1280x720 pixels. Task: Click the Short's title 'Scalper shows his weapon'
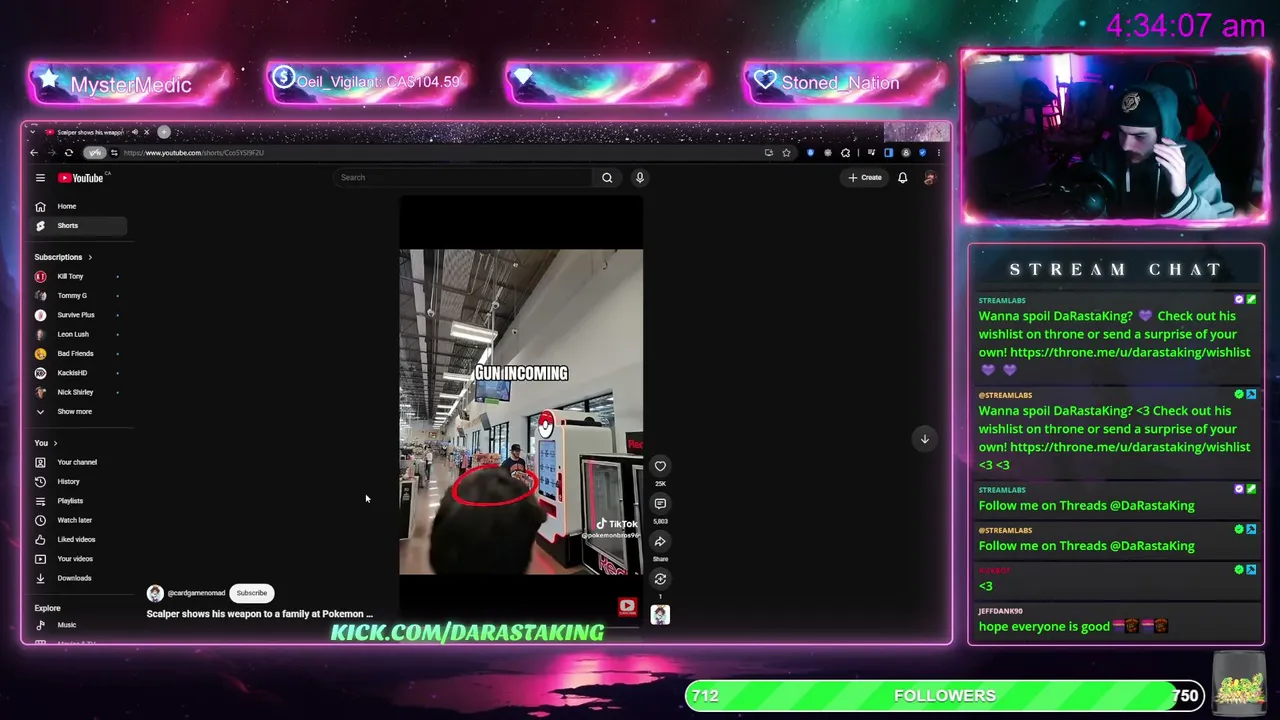pos(259,614)
